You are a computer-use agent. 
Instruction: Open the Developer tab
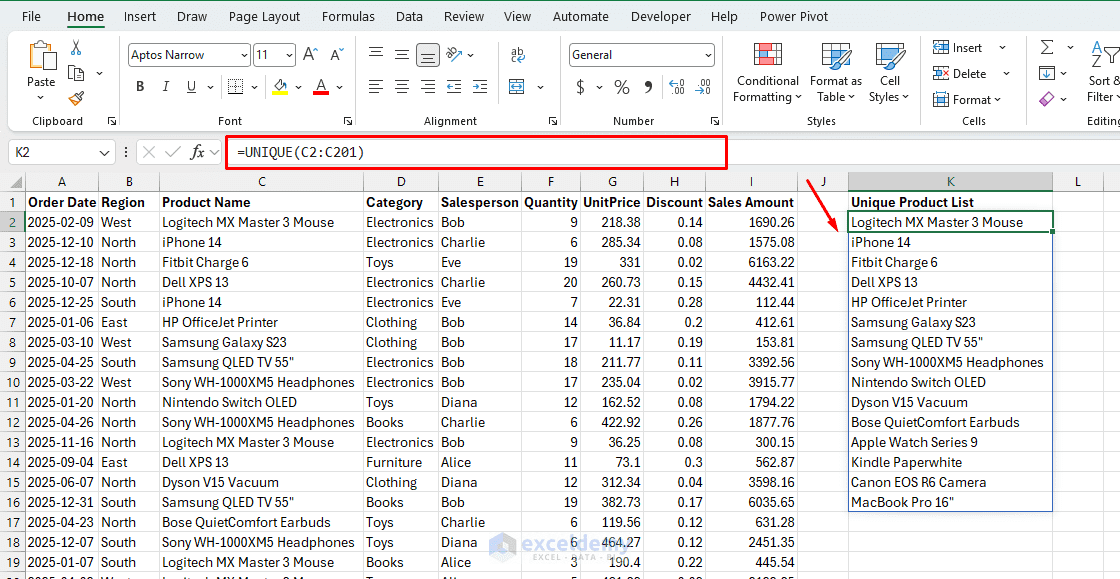coord(661,16)
